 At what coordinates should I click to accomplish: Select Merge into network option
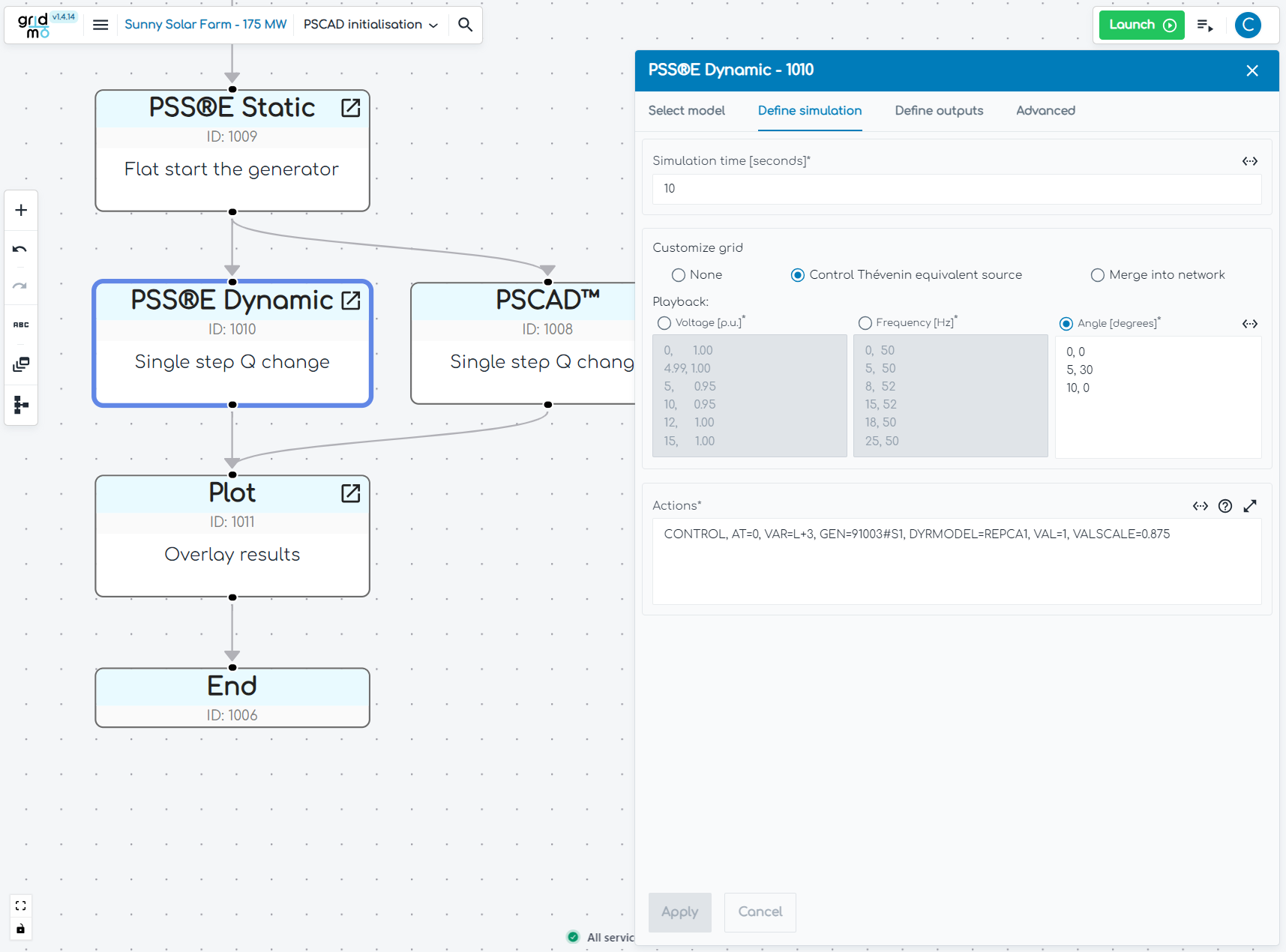coord(1097,274)
